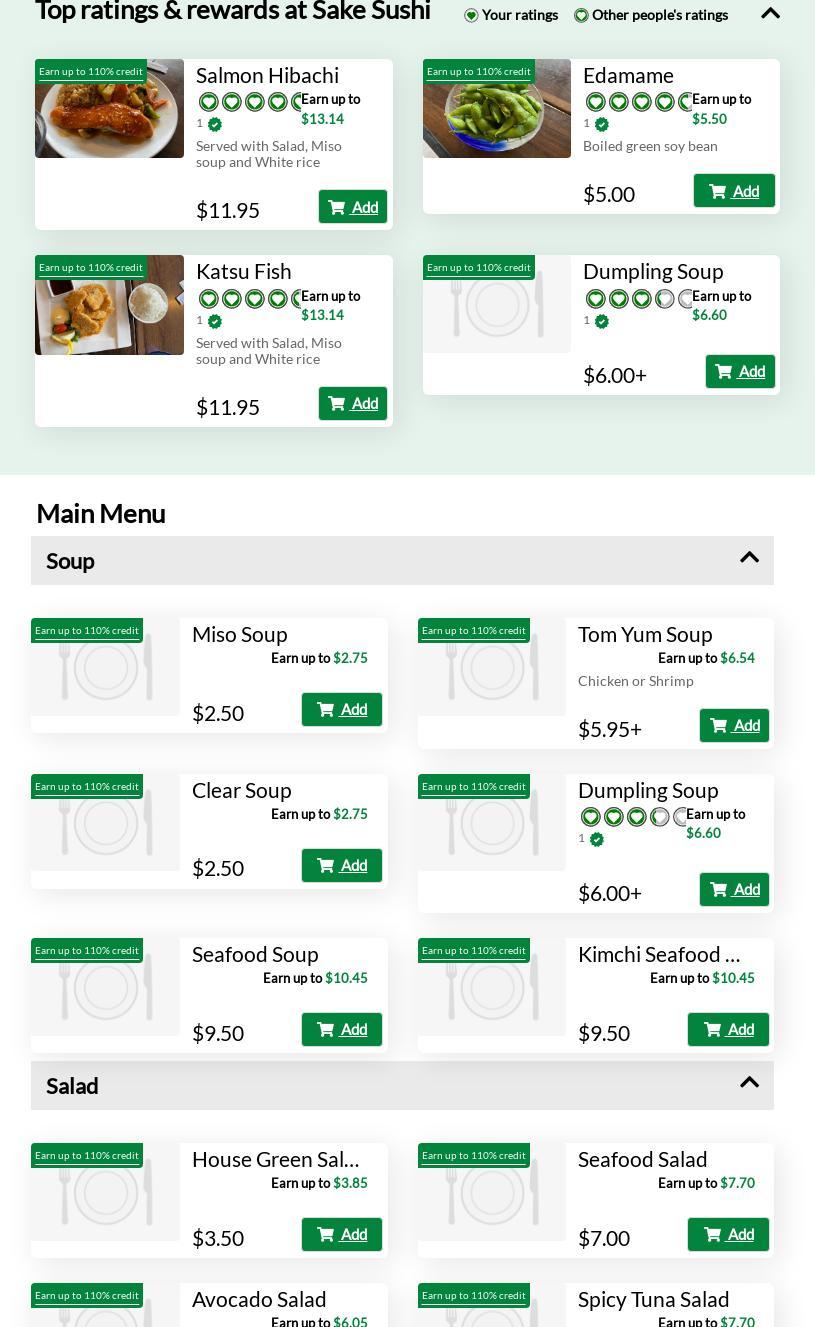Click the Seafood Soup item name

pos(255,954)
